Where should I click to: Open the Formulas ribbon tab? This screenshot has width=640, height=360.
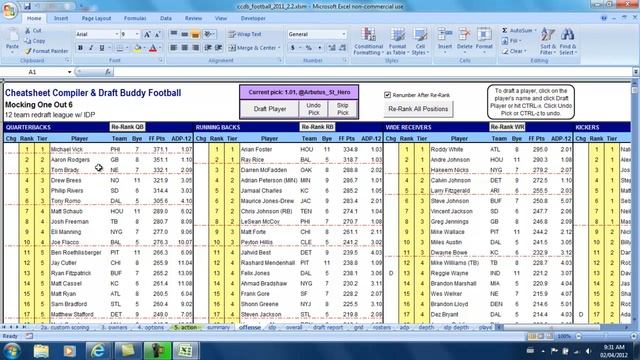pyautogui.click(x=135, y=18)
